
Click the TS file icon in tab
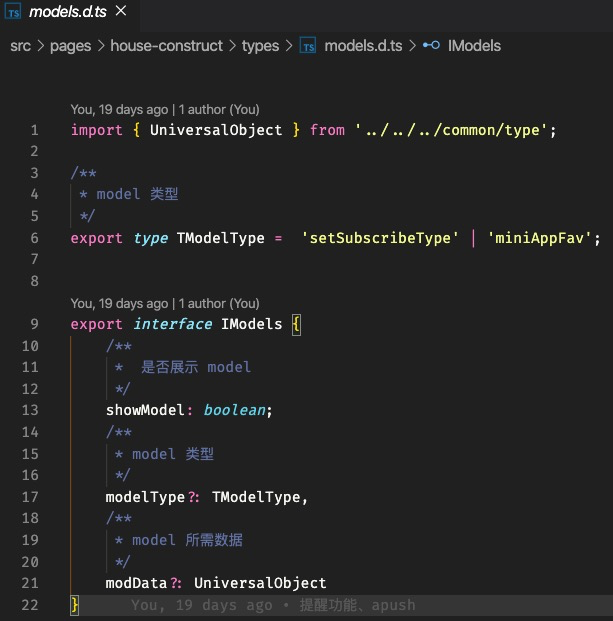[13, 12]
